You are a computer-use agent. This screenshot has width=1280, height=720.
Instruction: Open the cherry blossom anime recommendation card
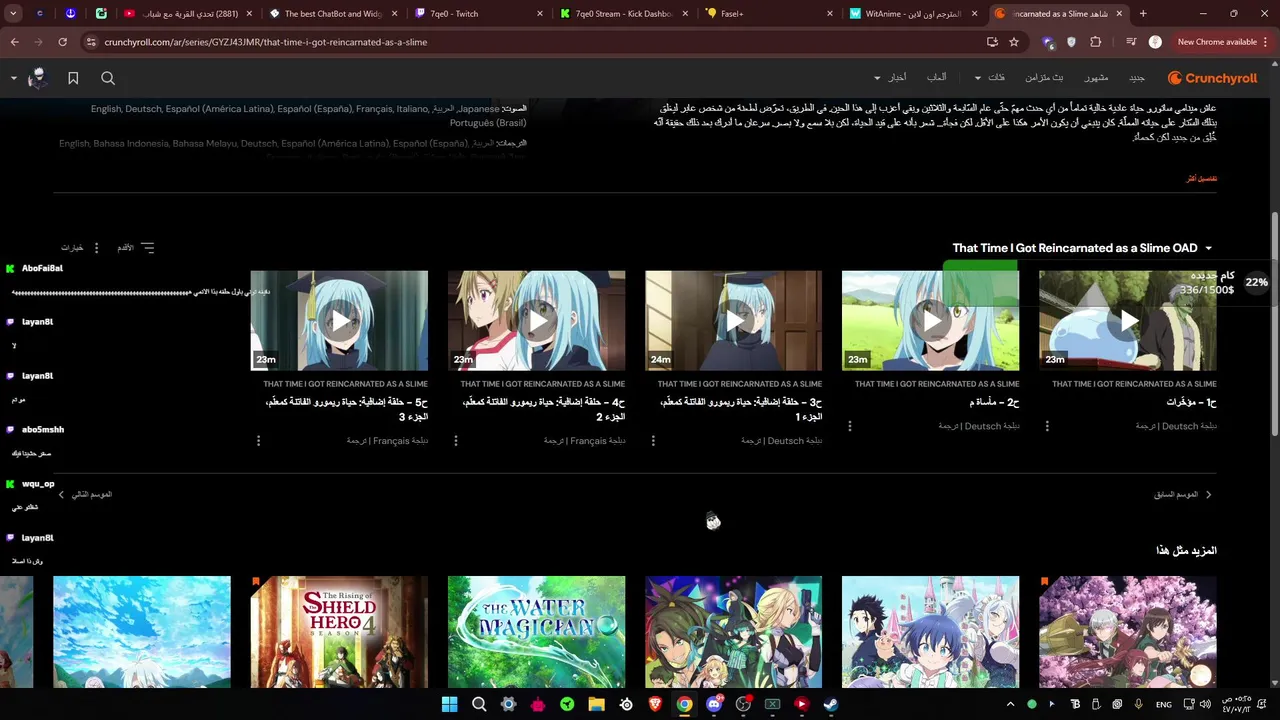pos(1128,632)
